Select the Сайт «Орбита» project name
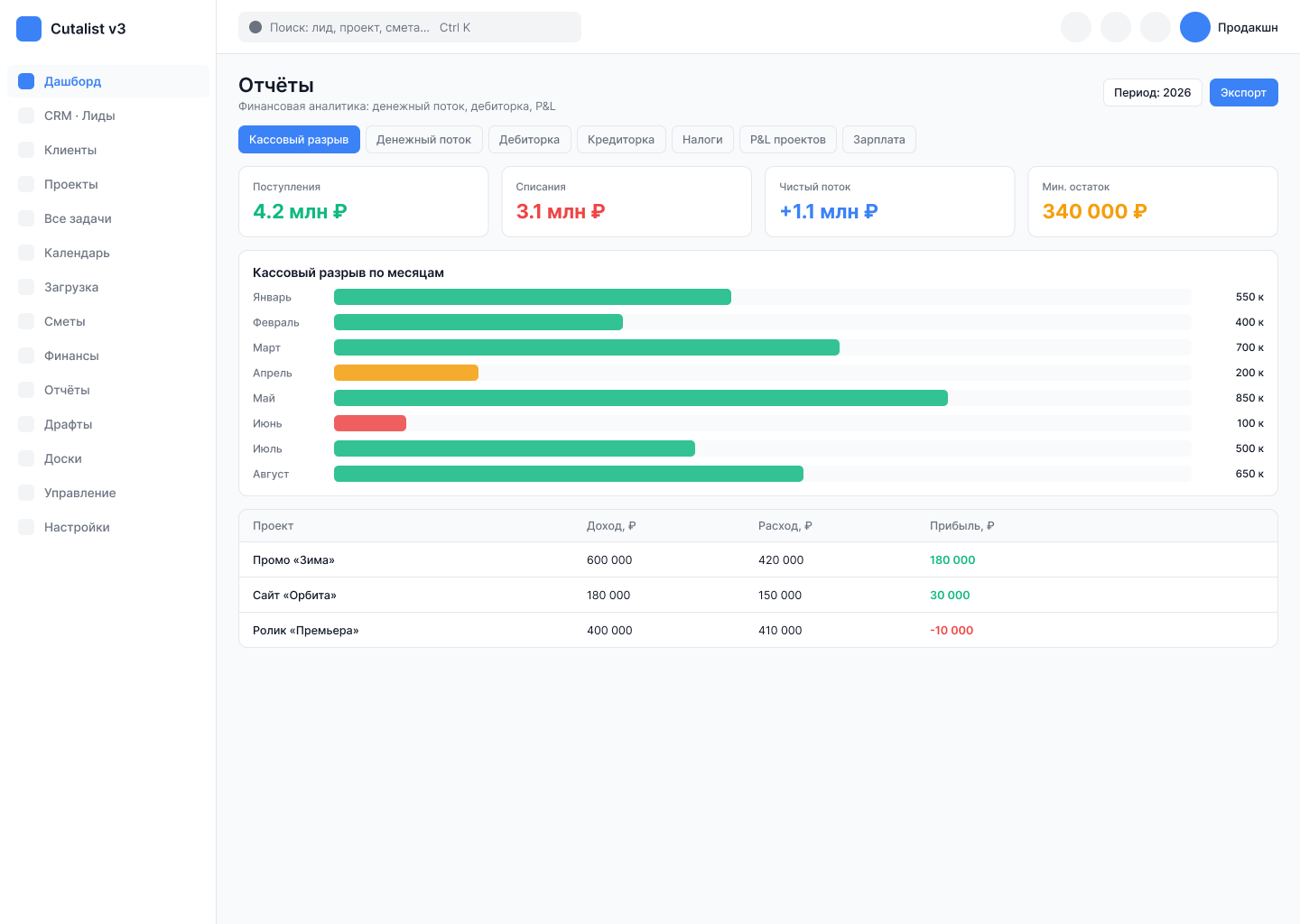This screenshot has width=1300, height=924. coord(294,596)
